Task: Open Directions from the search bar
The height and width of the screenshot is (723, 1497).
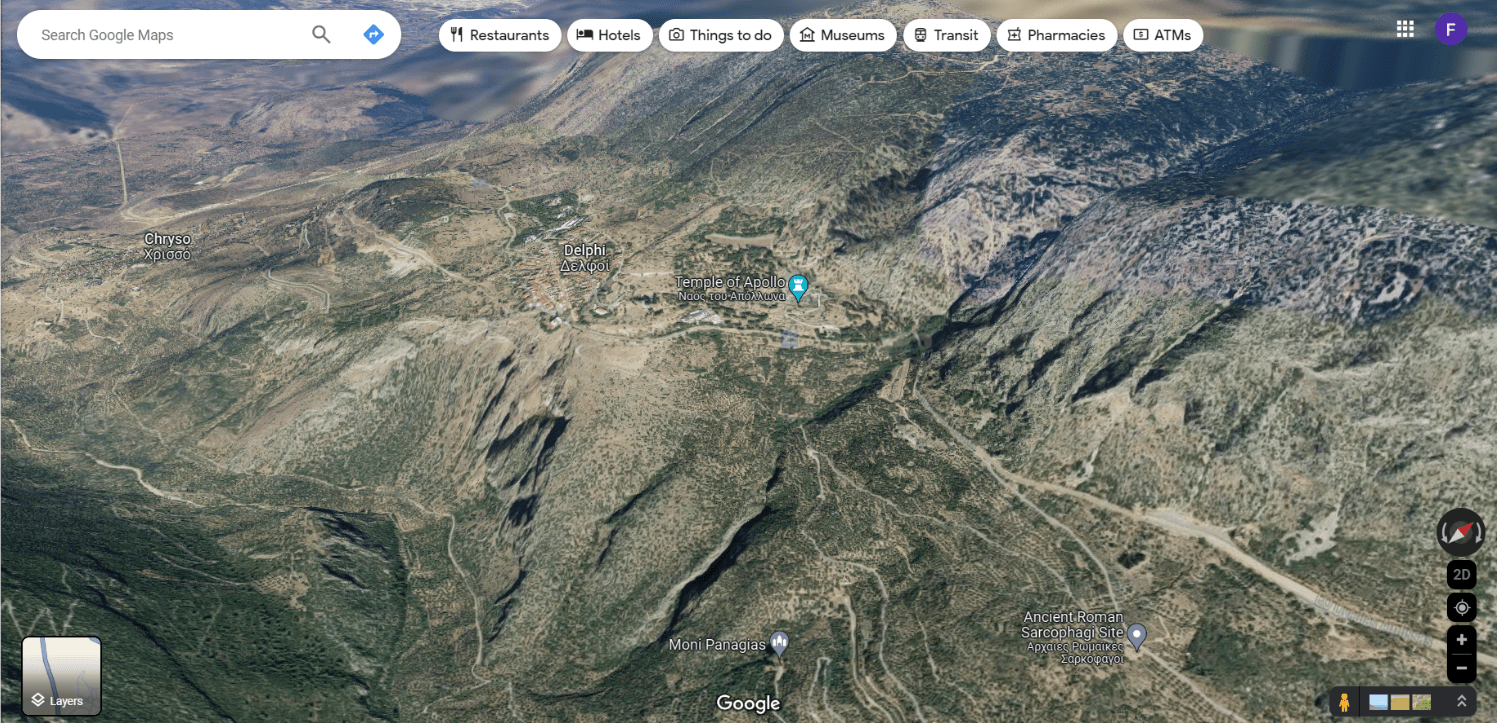Action: pyautogui.click(x=373, y=35)
